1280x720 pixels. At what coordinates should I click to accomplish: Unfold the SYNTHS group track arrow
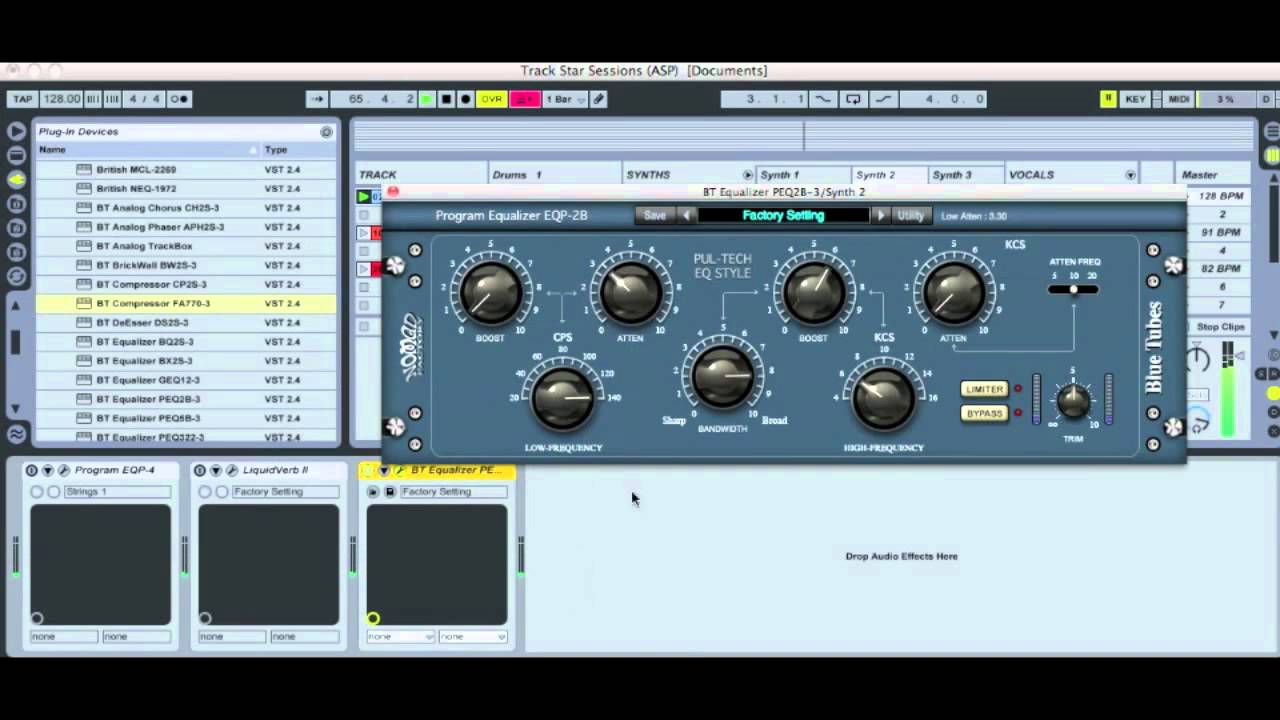(x=747, y=175)
